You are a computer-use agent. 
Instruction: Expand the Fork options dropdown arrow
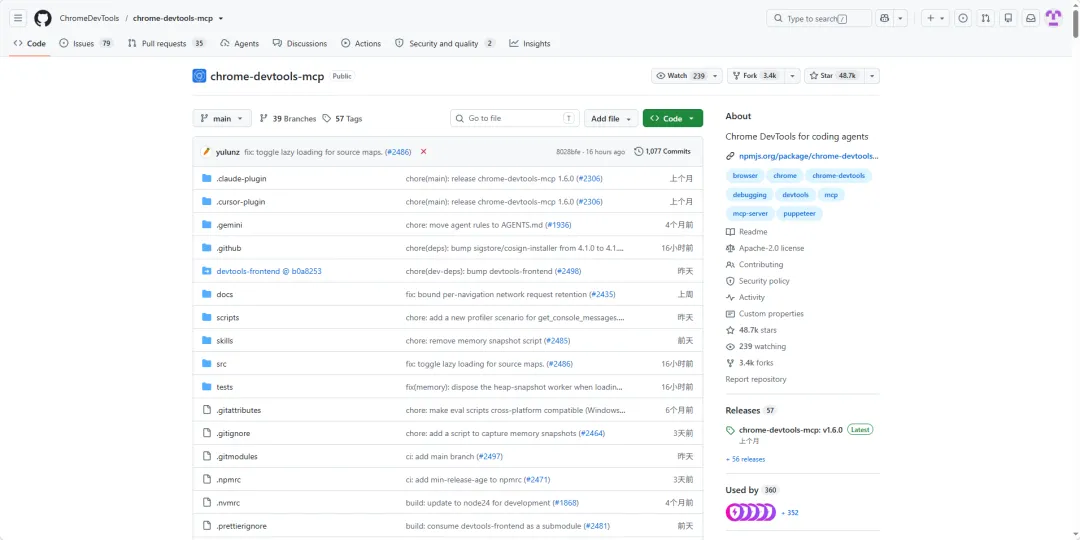coord(792,76)
